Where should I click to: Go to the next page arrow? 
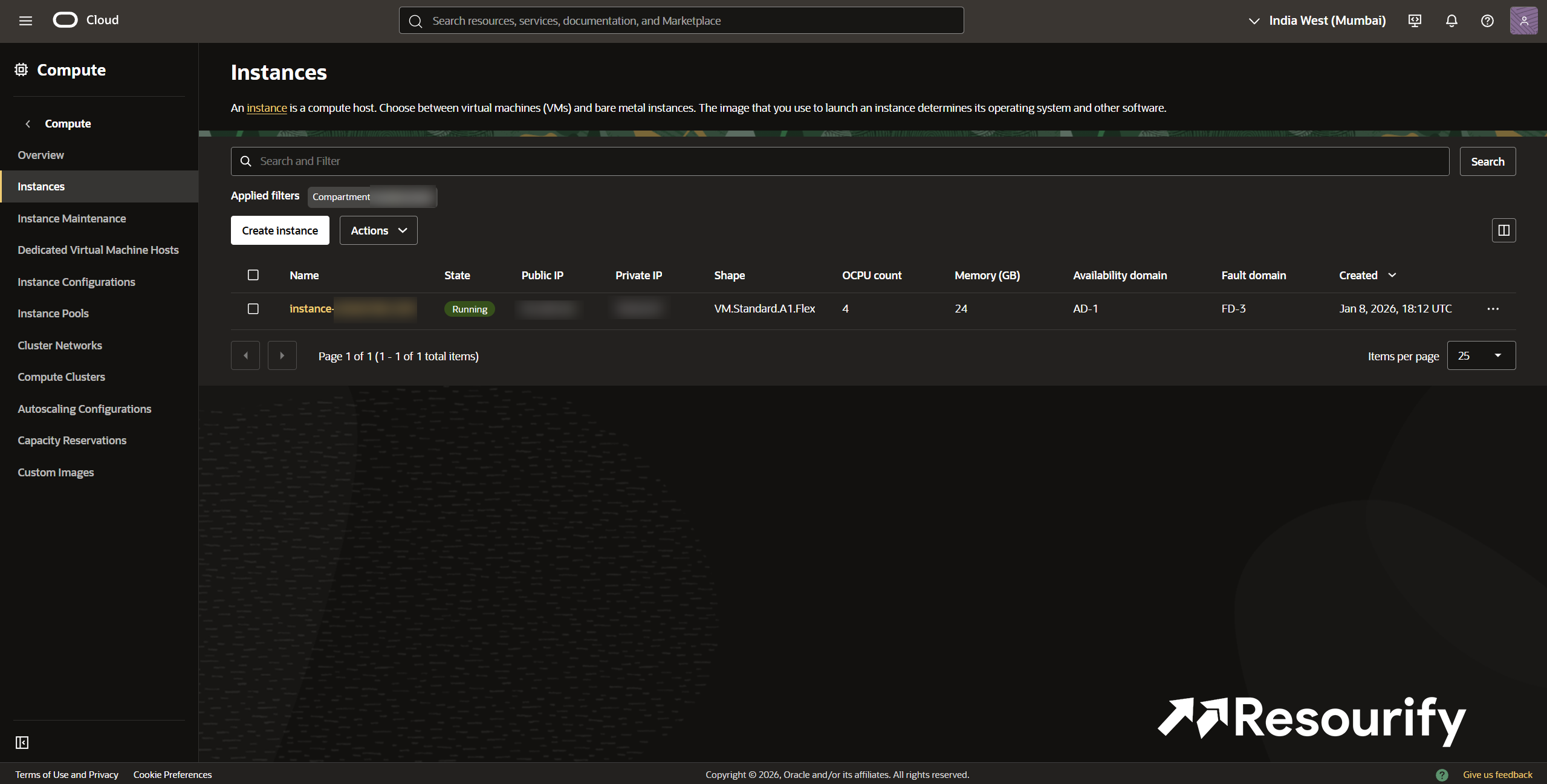point(282,355)
